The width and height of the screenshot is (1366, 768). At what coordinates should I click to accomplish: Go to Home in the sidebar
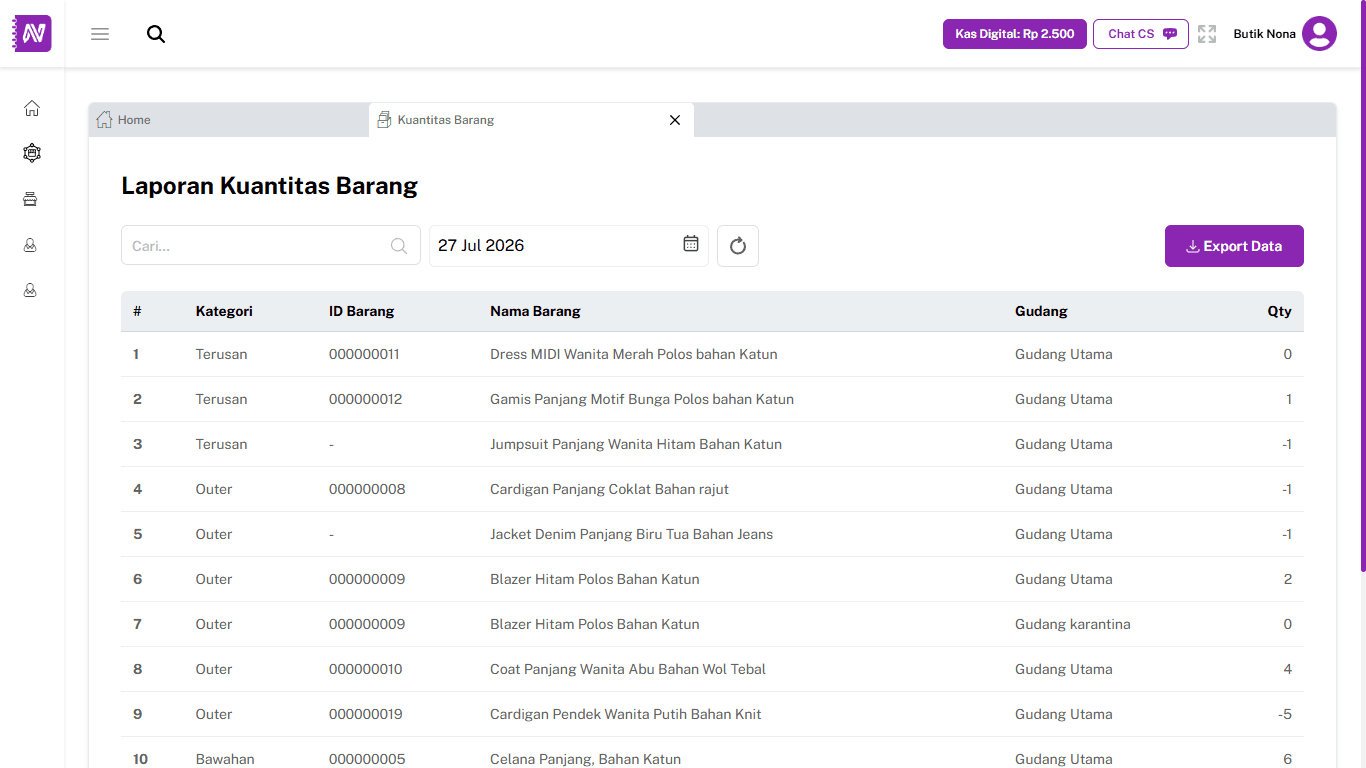[x=32, y=108]
